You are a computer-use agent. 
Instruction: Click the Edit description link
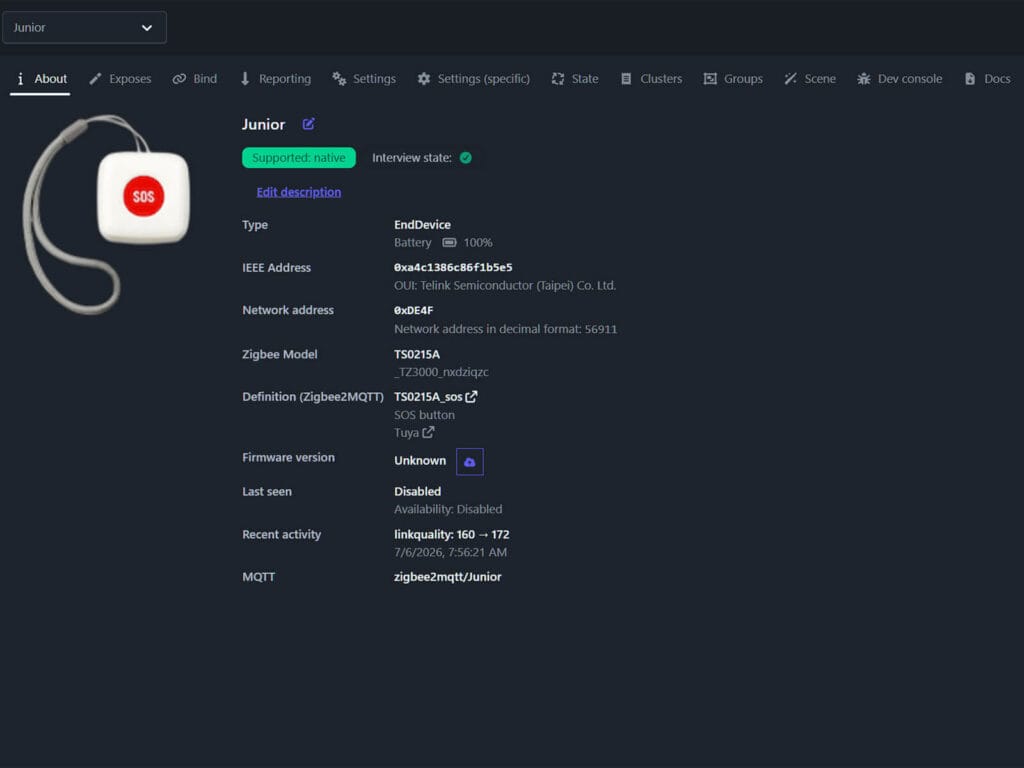point(298,192)
